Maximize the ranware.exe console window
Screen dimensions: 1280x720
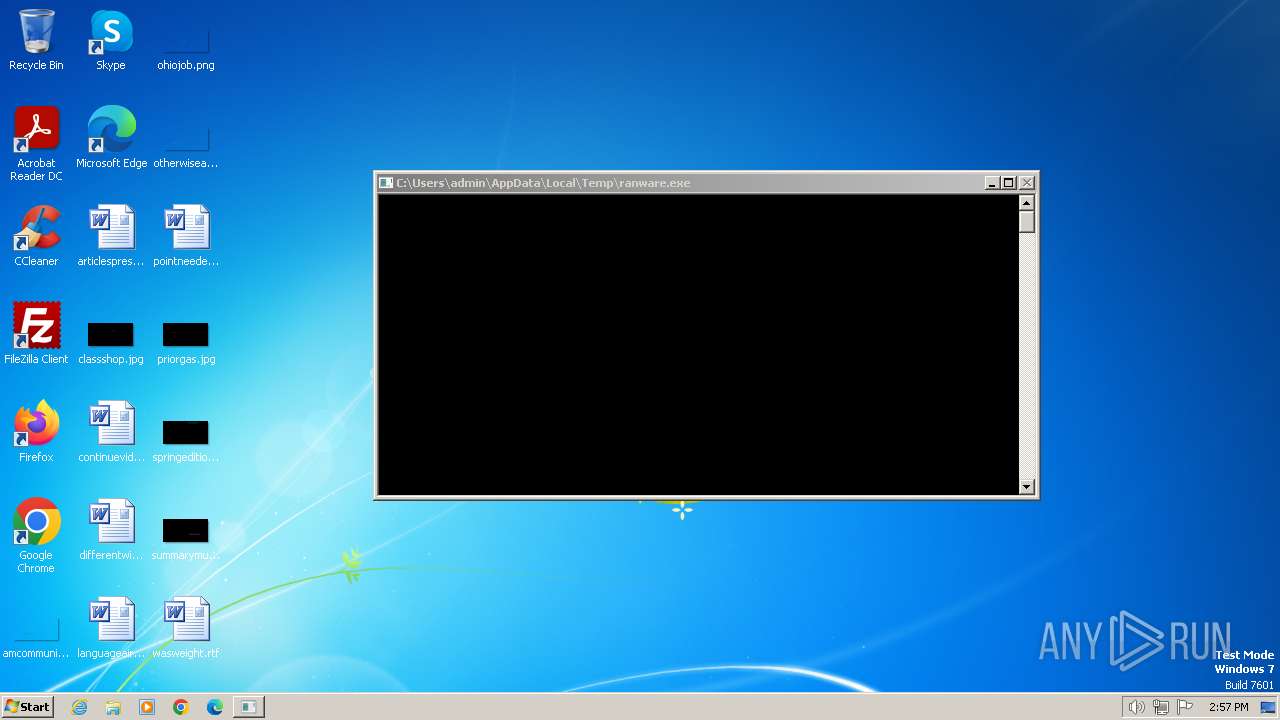[x=1009, y=183]
